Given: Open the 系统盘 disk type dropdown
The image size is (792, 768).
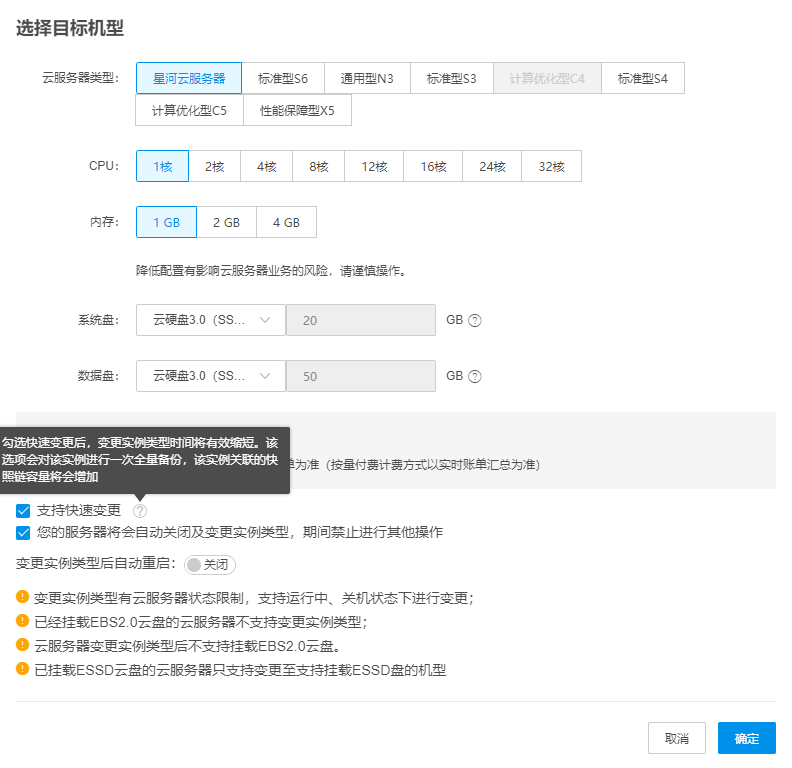Looking at the screenshot, I should point(211,321).
